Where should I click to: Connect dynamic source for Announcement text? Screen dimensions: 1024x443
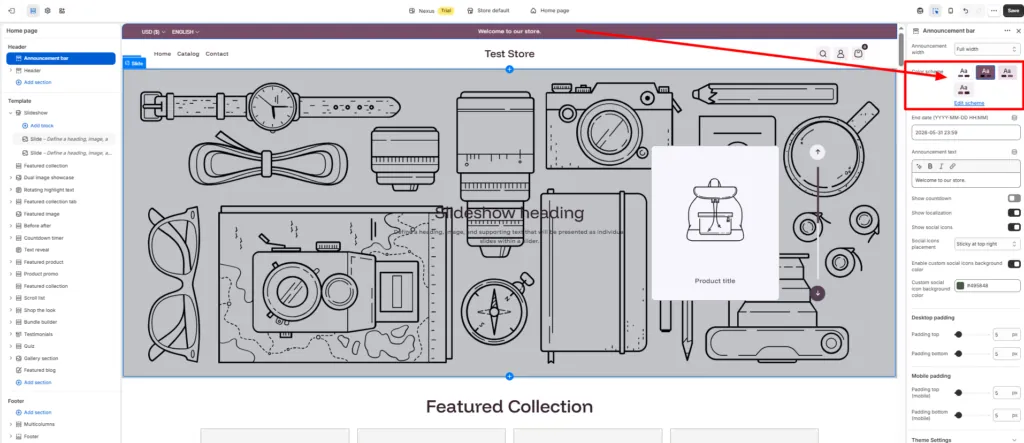click(x=1014, y=152)
